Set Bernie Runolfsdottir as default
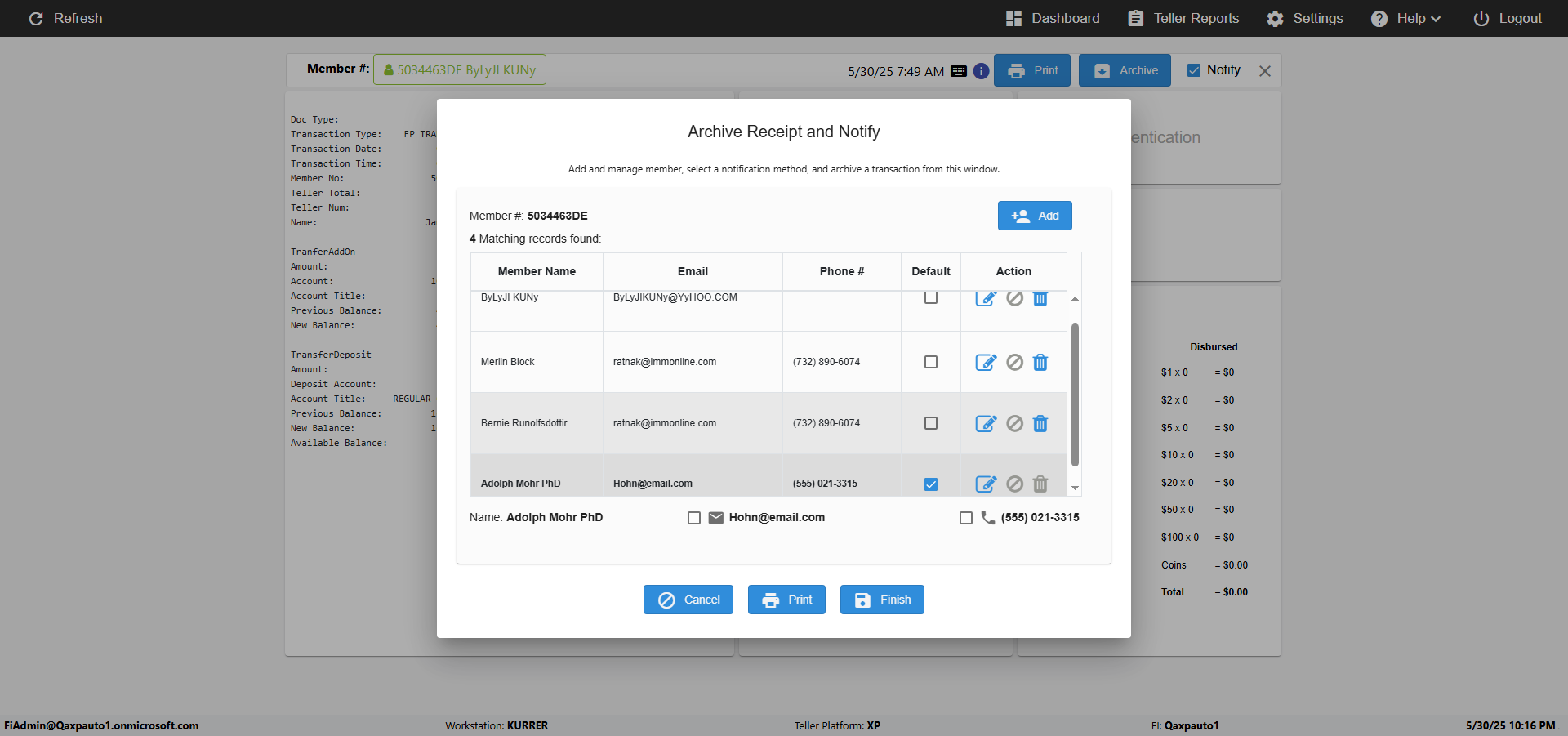The width and height of the screenshot is (1568, 736). pyautogui.click(x=931, y=423)
